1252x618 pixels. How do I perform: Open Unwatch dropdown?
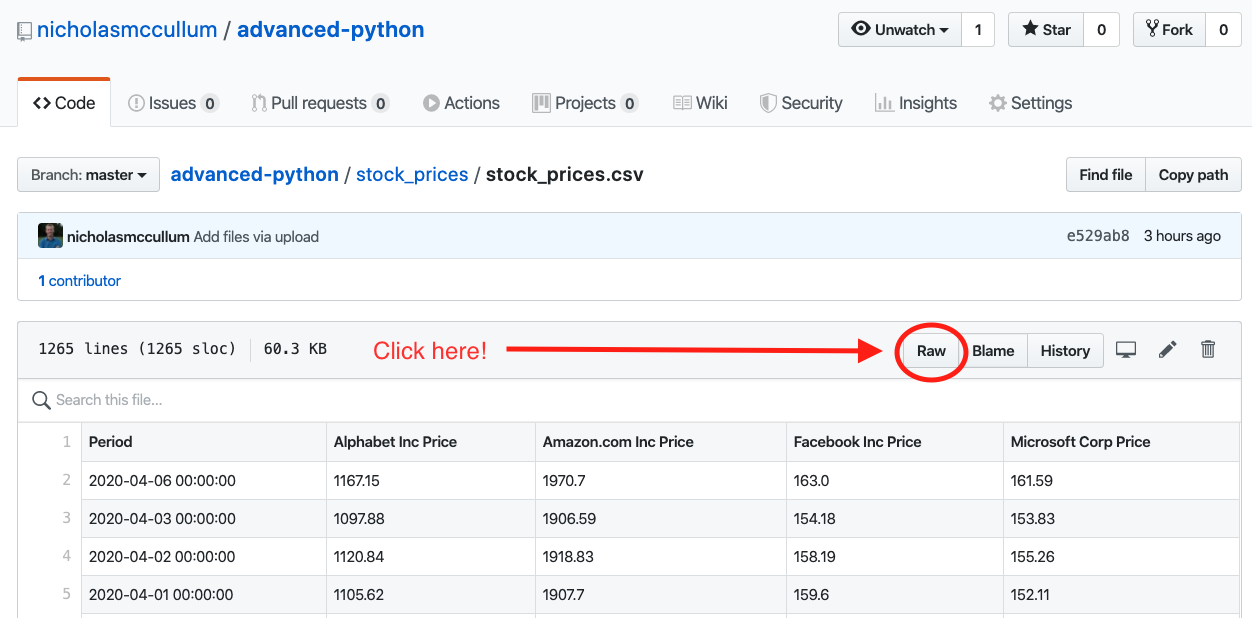click(x=900, y=30)
